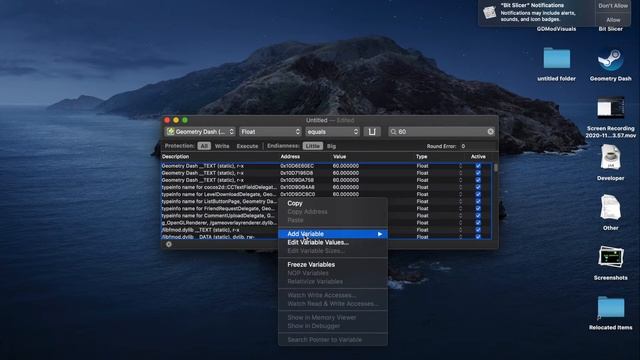This screenshot has height=360, width=640.
Task: Uncheck Active for the g_OpenGLRenderer row
Action: pos(478,222)
